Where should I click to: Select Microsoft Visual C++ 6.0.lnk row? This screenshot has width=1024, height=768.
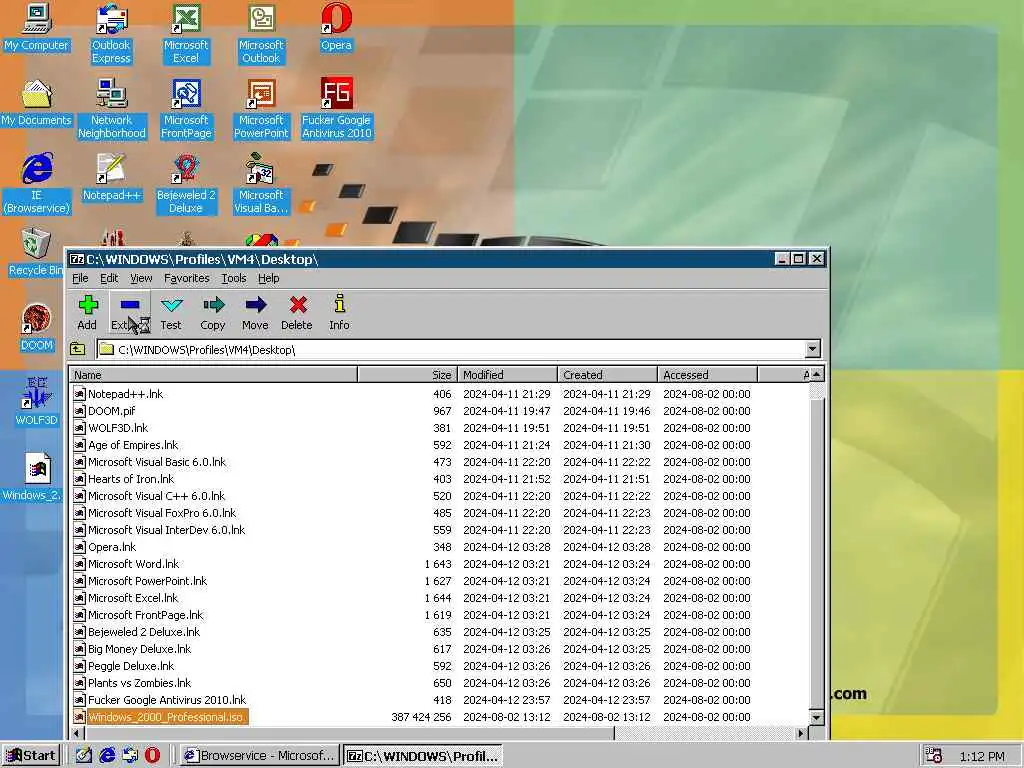[x=440, y=496]
